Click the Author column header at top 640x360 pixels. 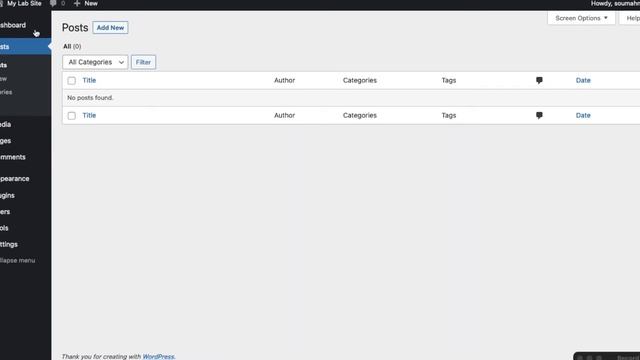pos(284,80)
